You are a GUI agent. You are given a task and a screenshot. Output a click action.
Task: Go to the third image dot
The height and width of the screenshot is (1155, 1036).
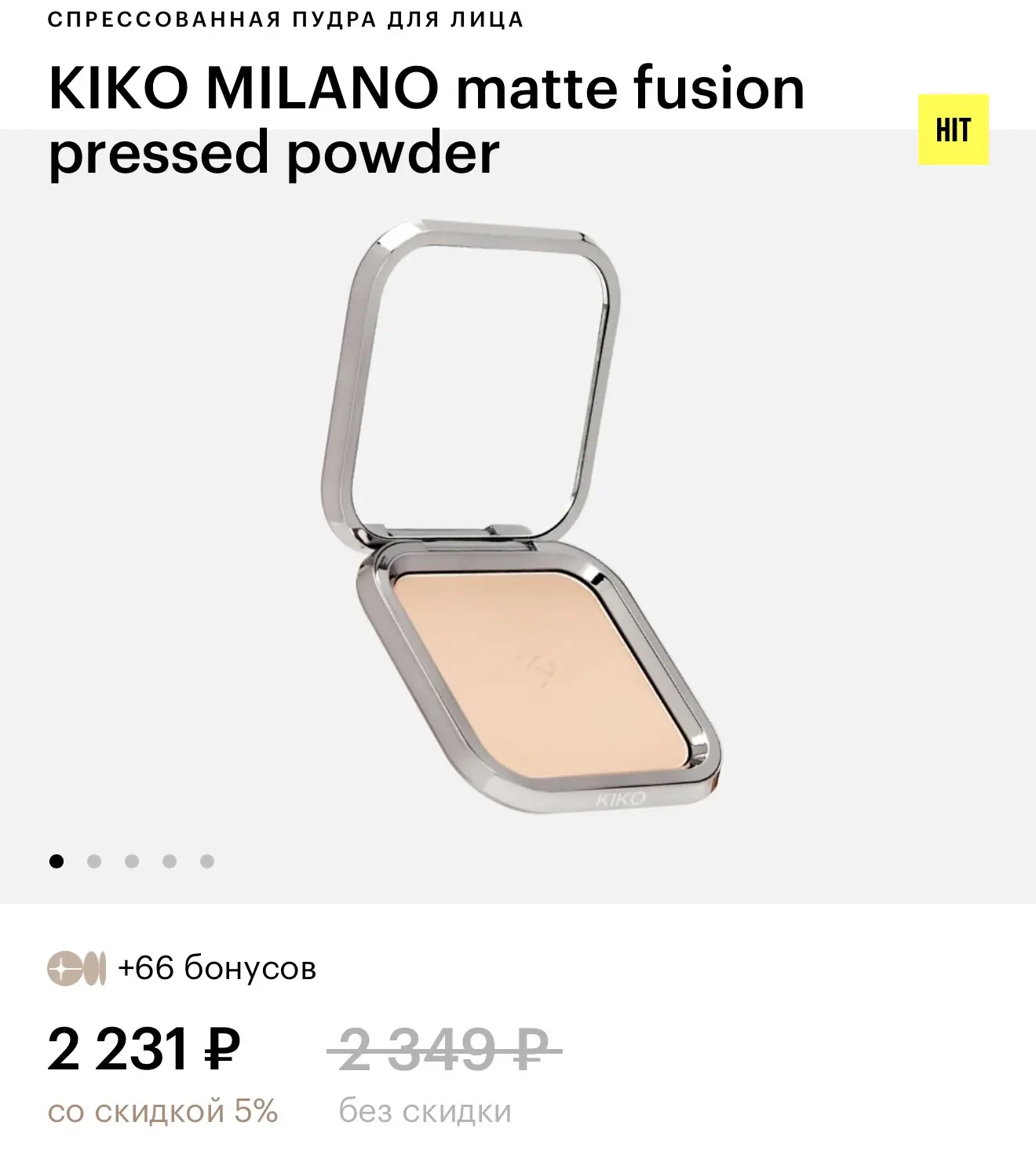(x=132, y=861)
